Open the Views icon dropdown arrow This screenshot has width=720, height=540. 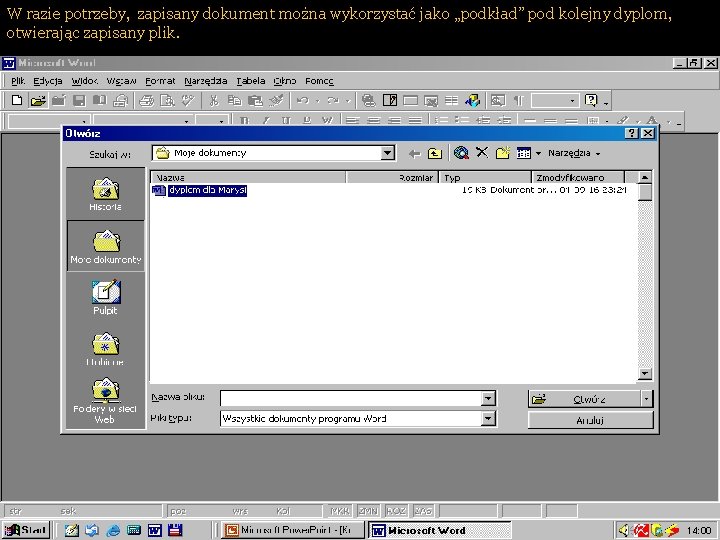click(x=539, y=153)
